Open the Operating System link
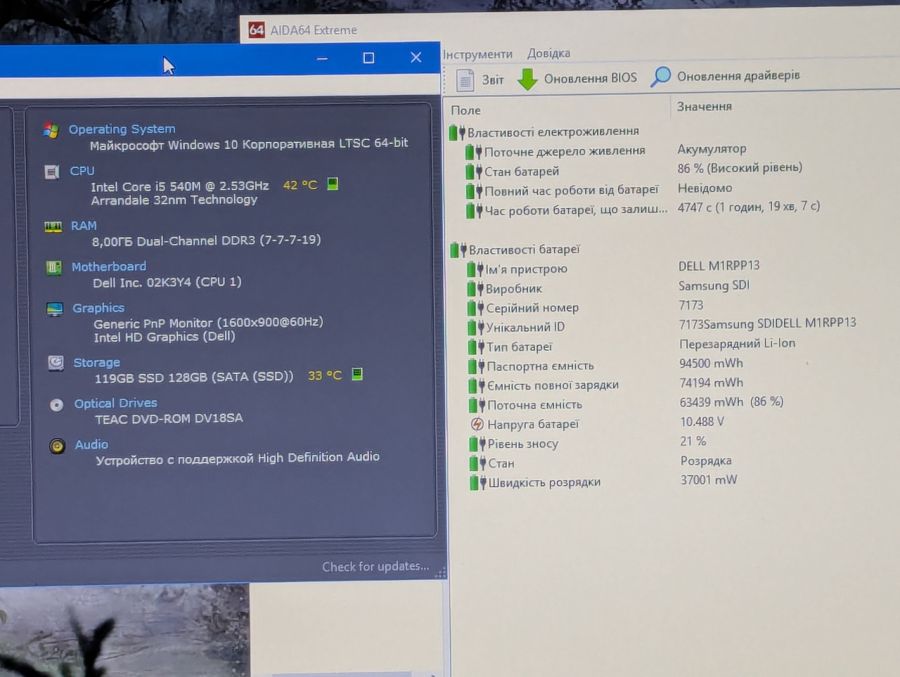Image resolution: width=900 pixels, height=677 pixels. pyautogui.click(x=122, y=129)
